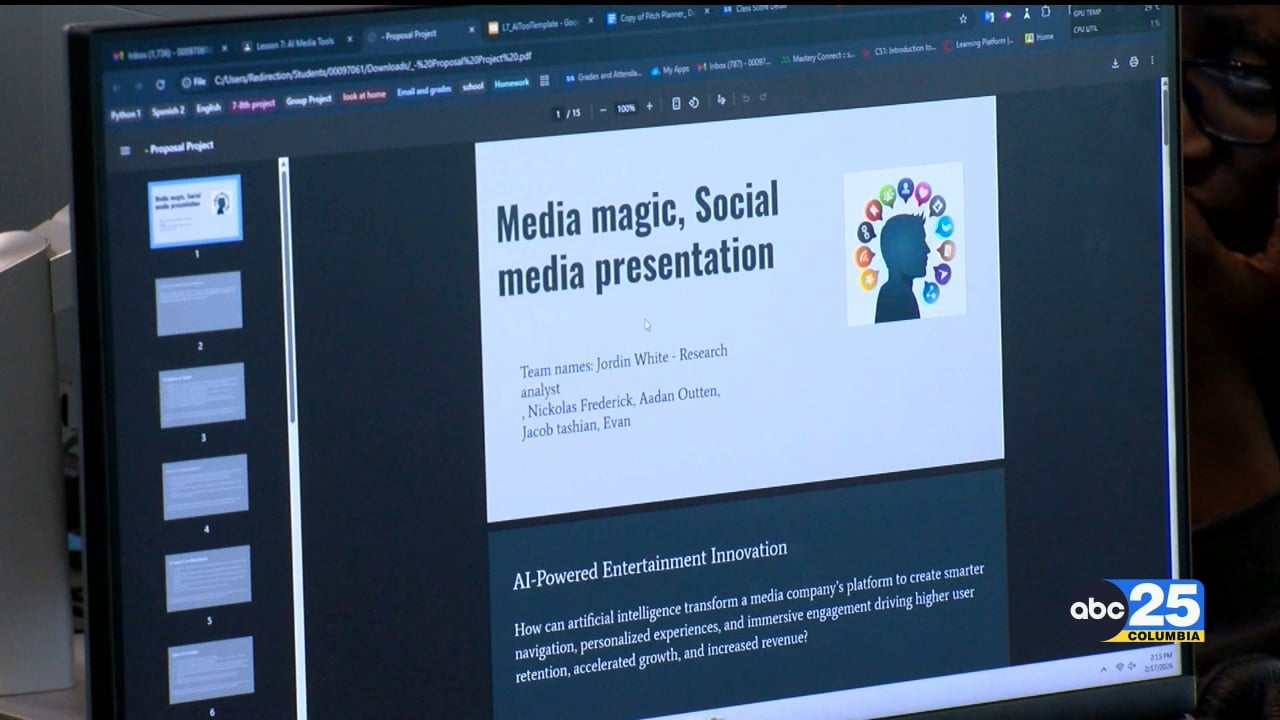Select page 3 thumbnail in sidebar
This screenshot has height=720, width=1280.
click(202, 395)
